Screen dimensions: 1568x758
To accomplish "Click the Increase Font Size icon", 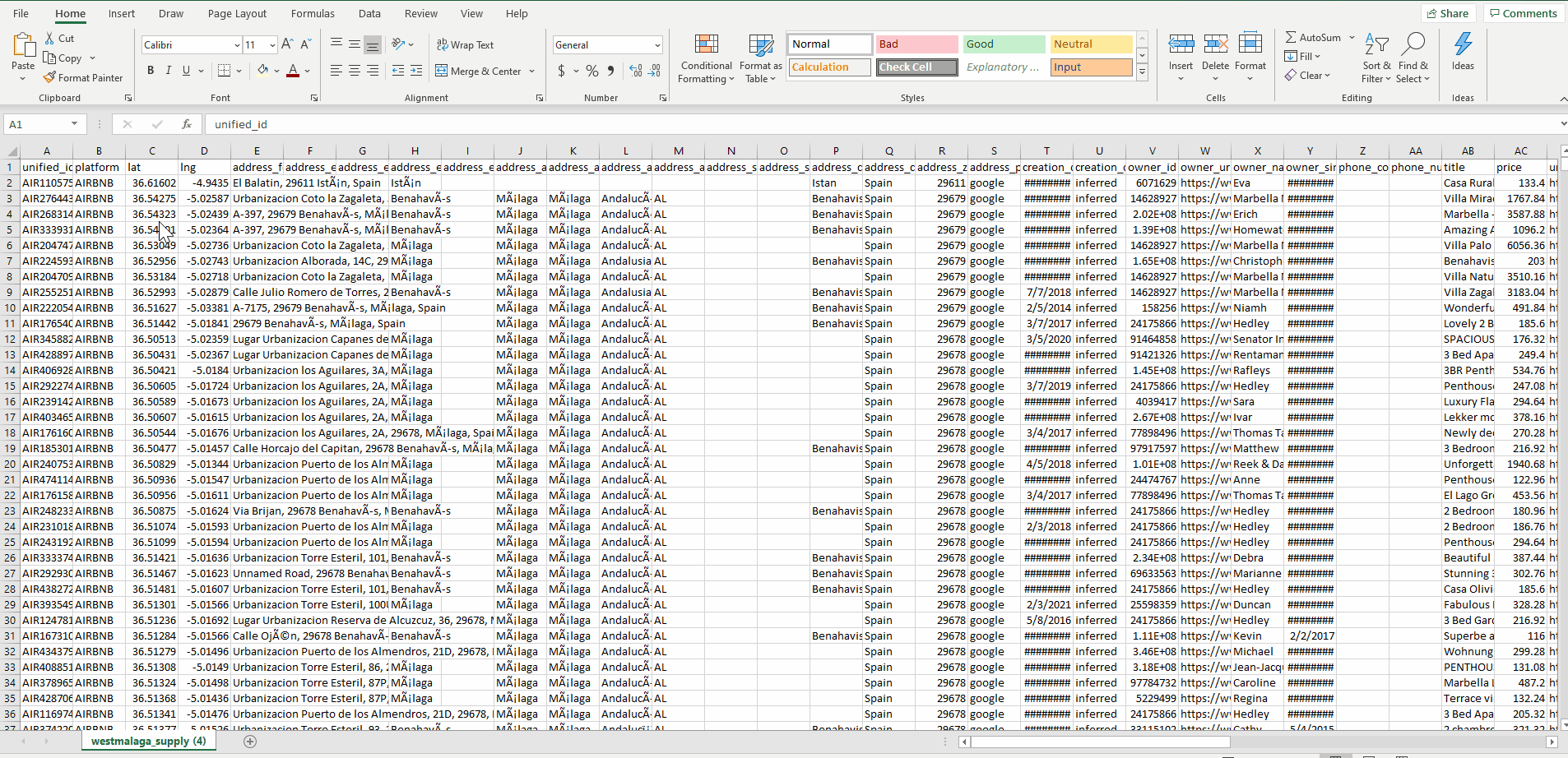I will click(x=287, y=44).
